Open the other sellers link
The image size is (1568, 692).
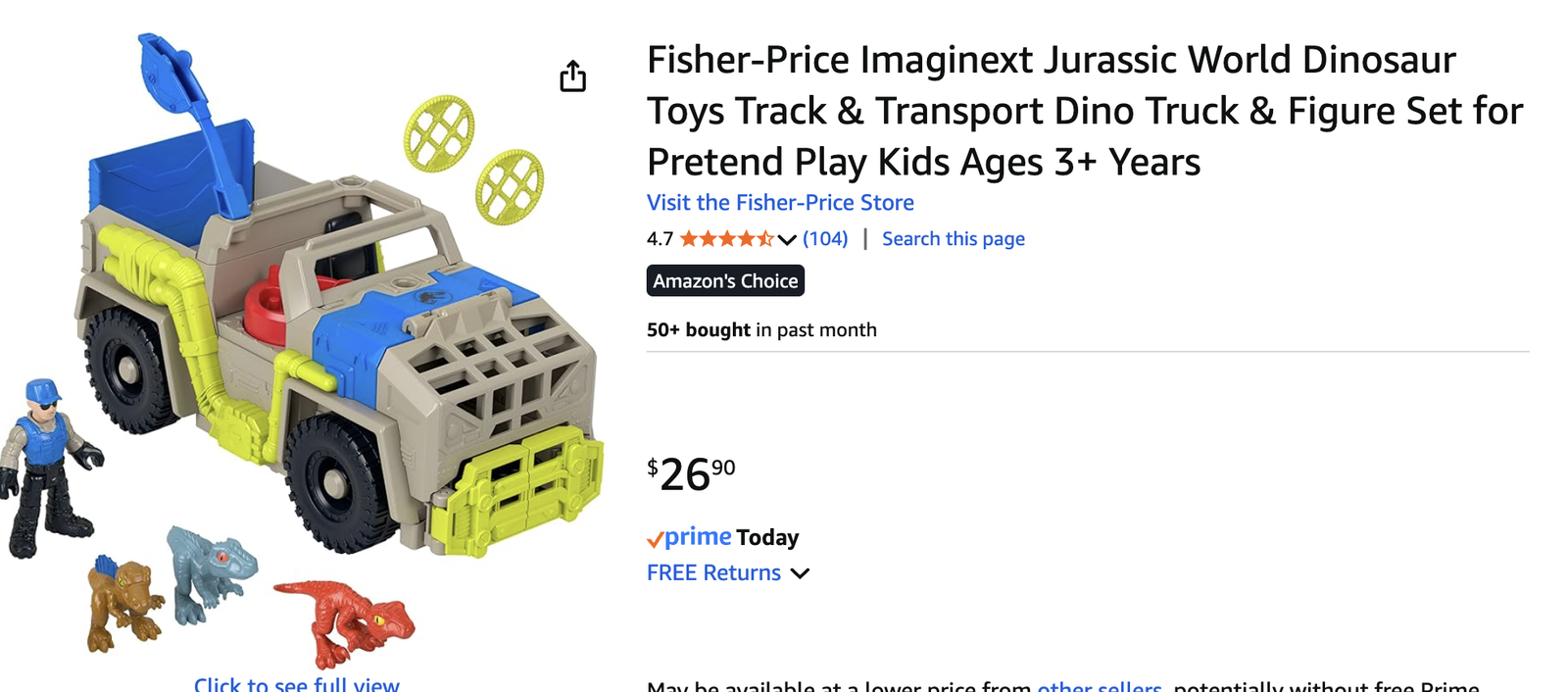[x=1099, y=687]
